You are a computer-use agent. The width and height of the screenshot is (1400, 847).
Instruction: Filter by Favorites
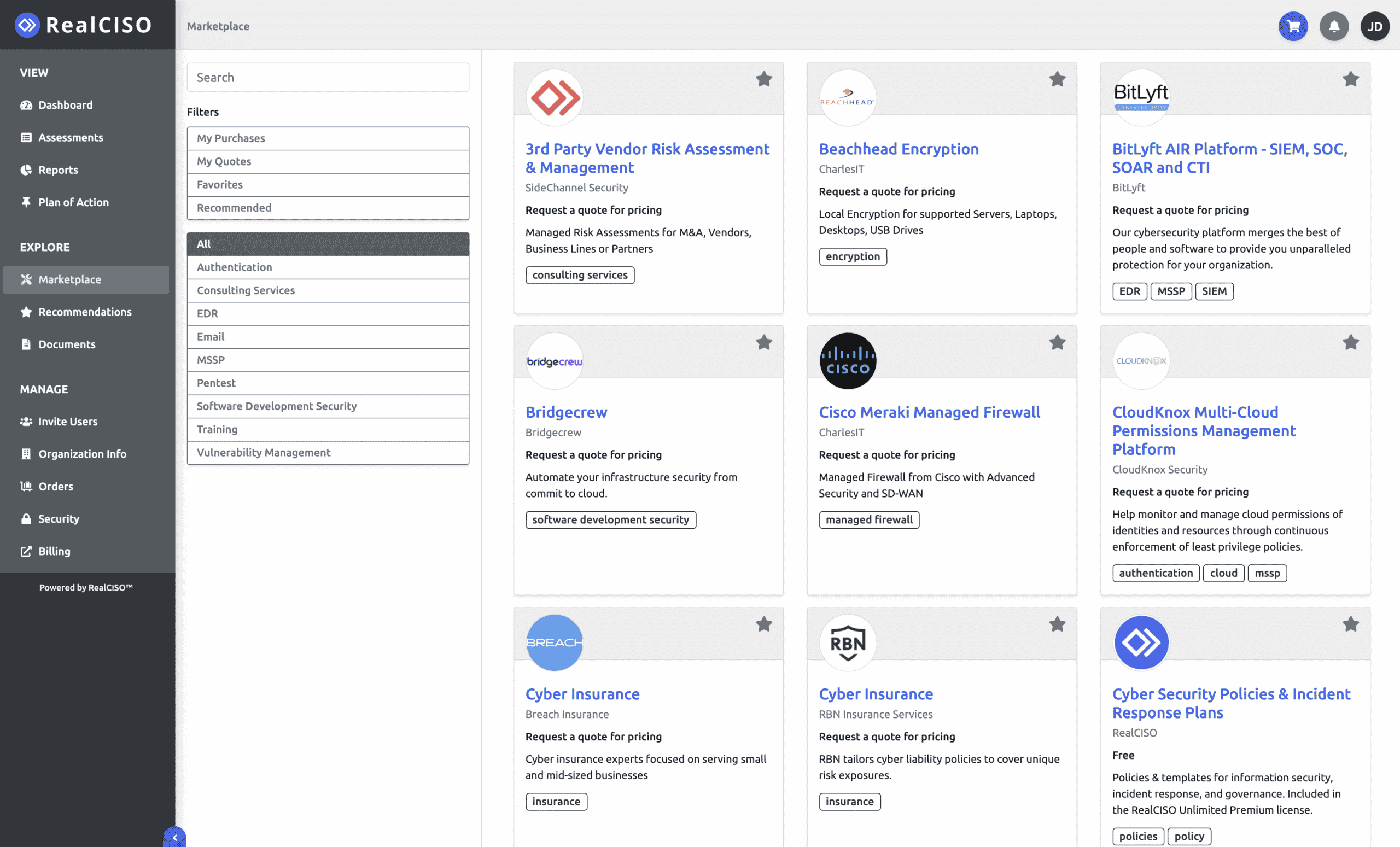[328, 185]
